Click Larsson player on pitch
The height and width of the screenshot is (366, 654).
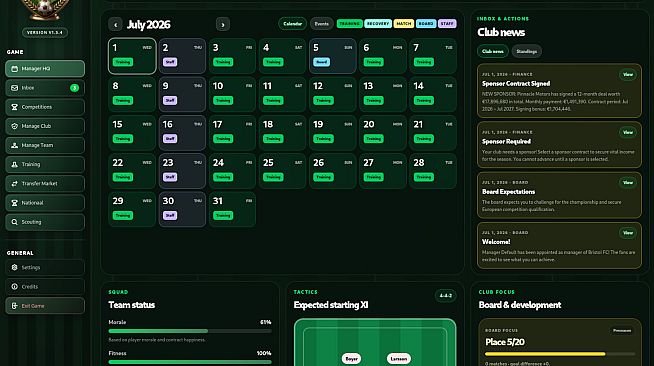pyautogui.click(x=399, y=358)
